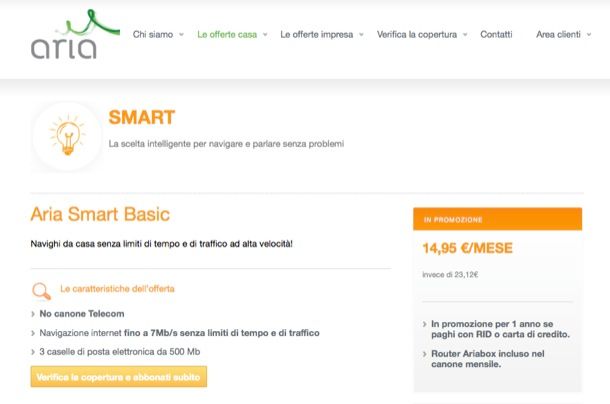The height and width of the screenshot is (404, 610).
Task: Open the Le offerte casa menu item
Action: 227,35
